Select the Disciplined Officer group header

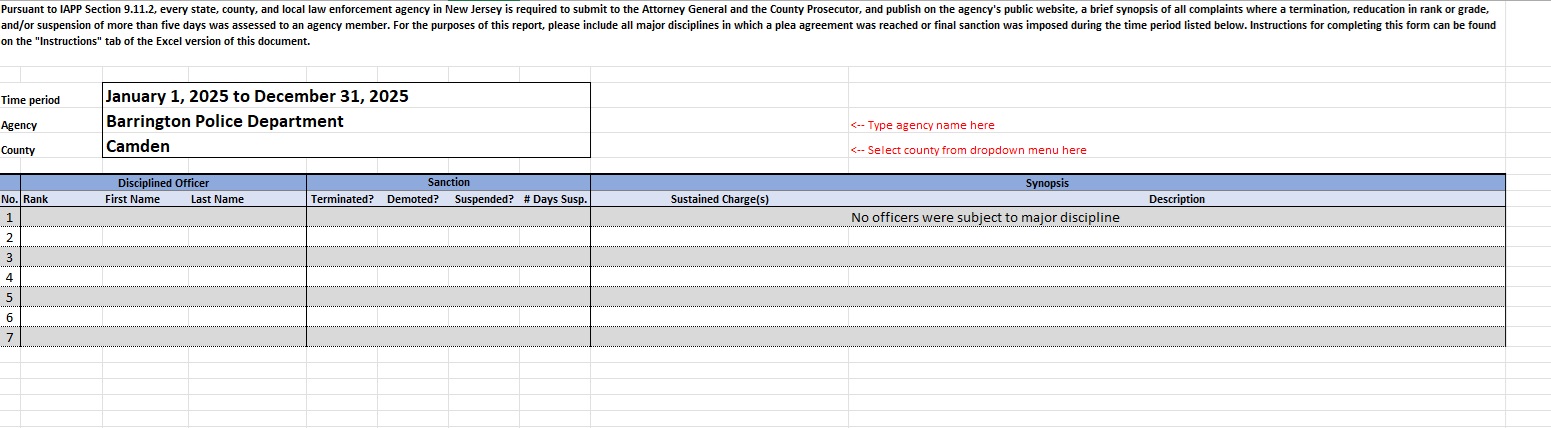(x=163, y=183)
